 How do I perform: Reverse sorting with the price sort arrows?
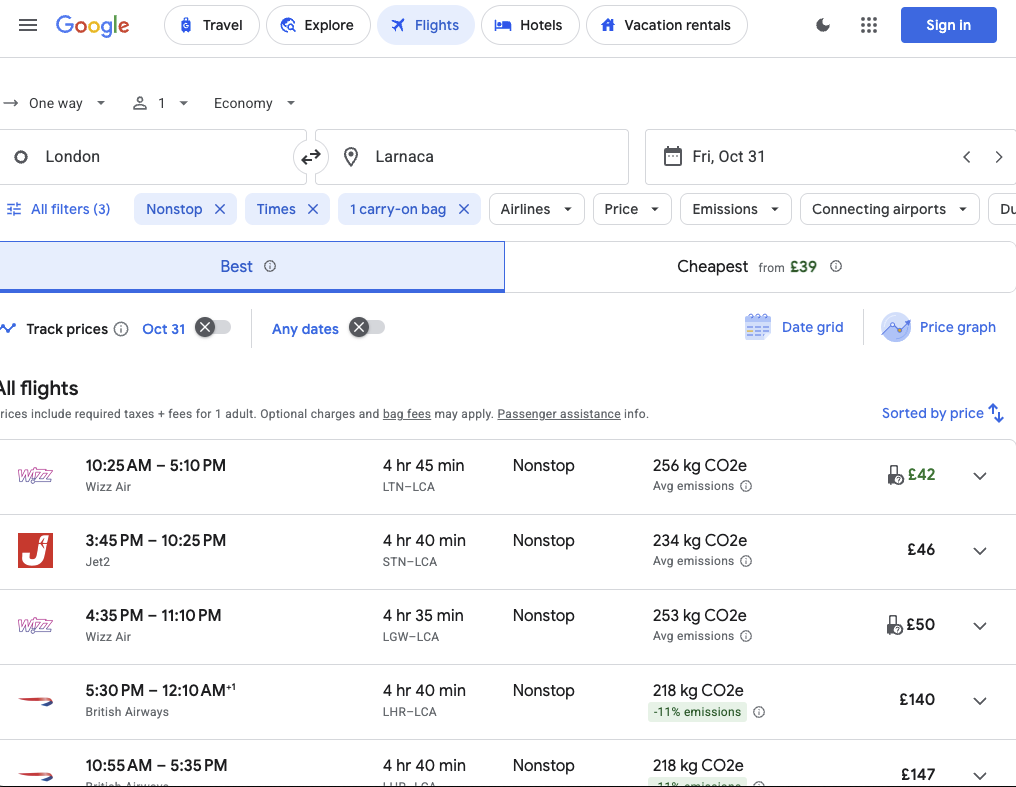pyautogui.click(x=995, y=413)
